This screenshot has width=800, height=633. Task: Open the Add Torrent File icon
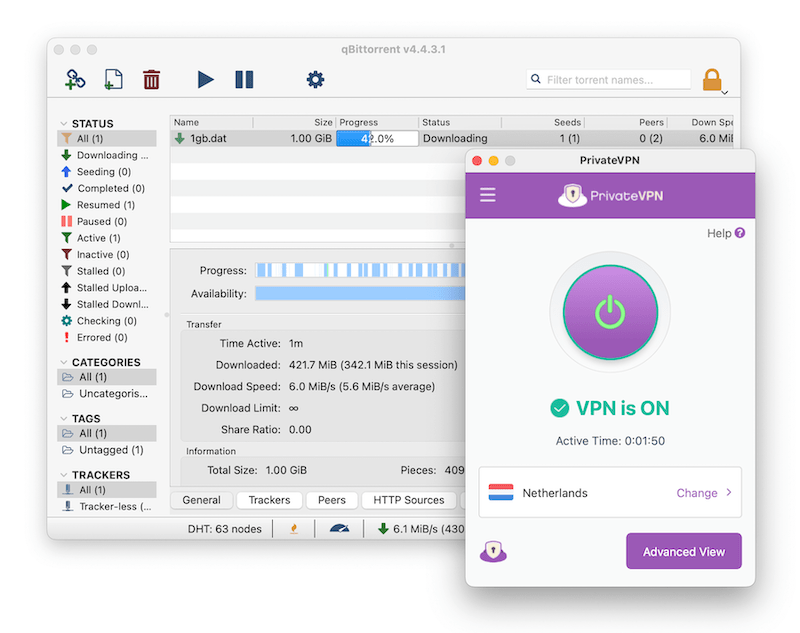coord(113,79)
